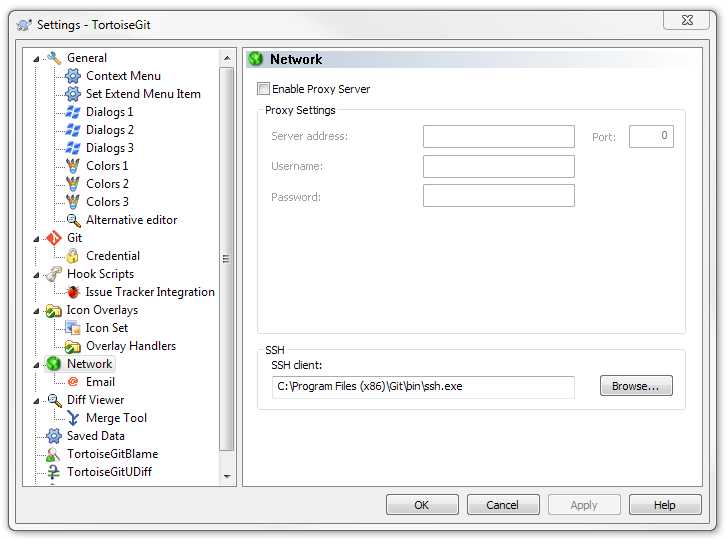Viewport: 727px width, 540px height.
Task: Click the TortoiseGitUDiff icon
Action: coord(54,472)
